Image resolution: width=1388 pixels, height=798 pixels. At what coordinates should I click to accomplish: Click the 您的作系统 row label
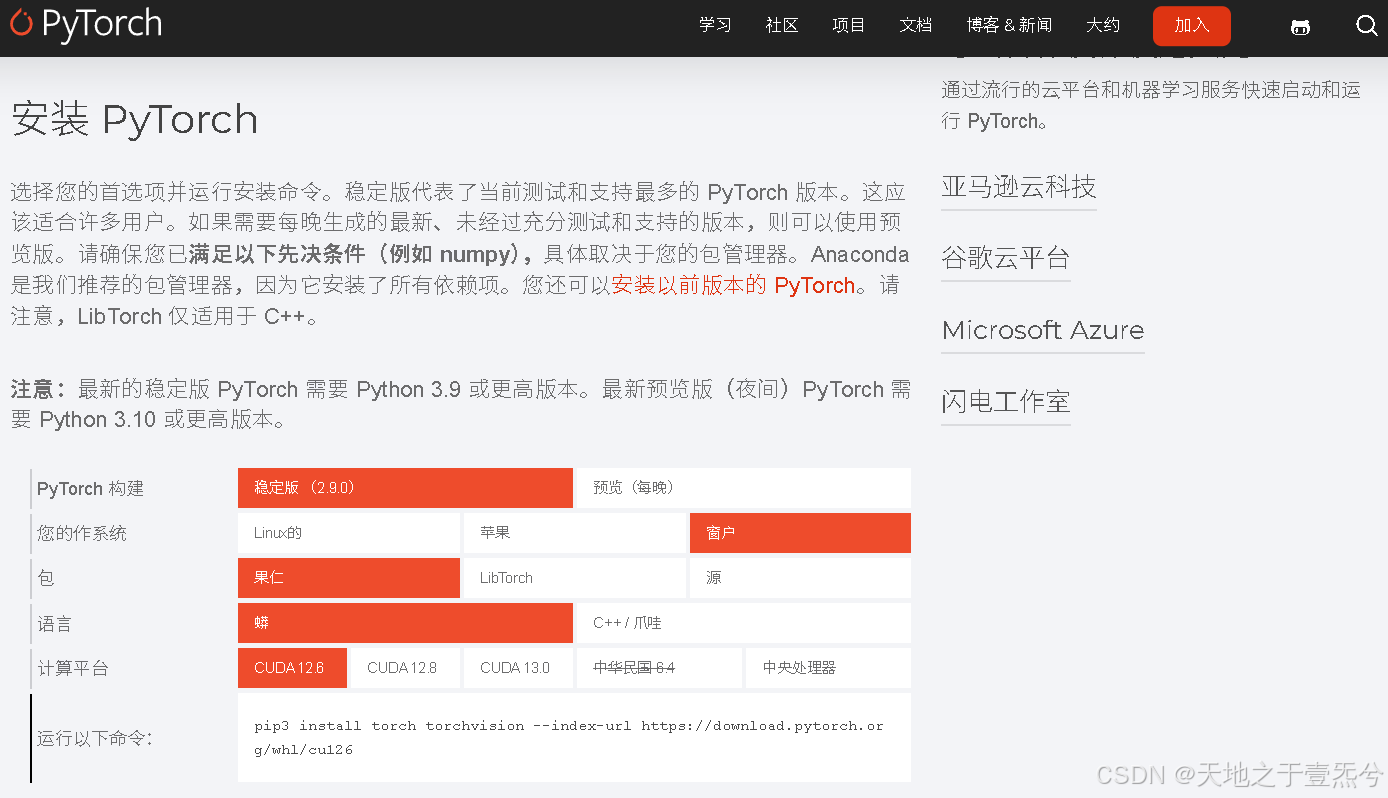(82, 533)
